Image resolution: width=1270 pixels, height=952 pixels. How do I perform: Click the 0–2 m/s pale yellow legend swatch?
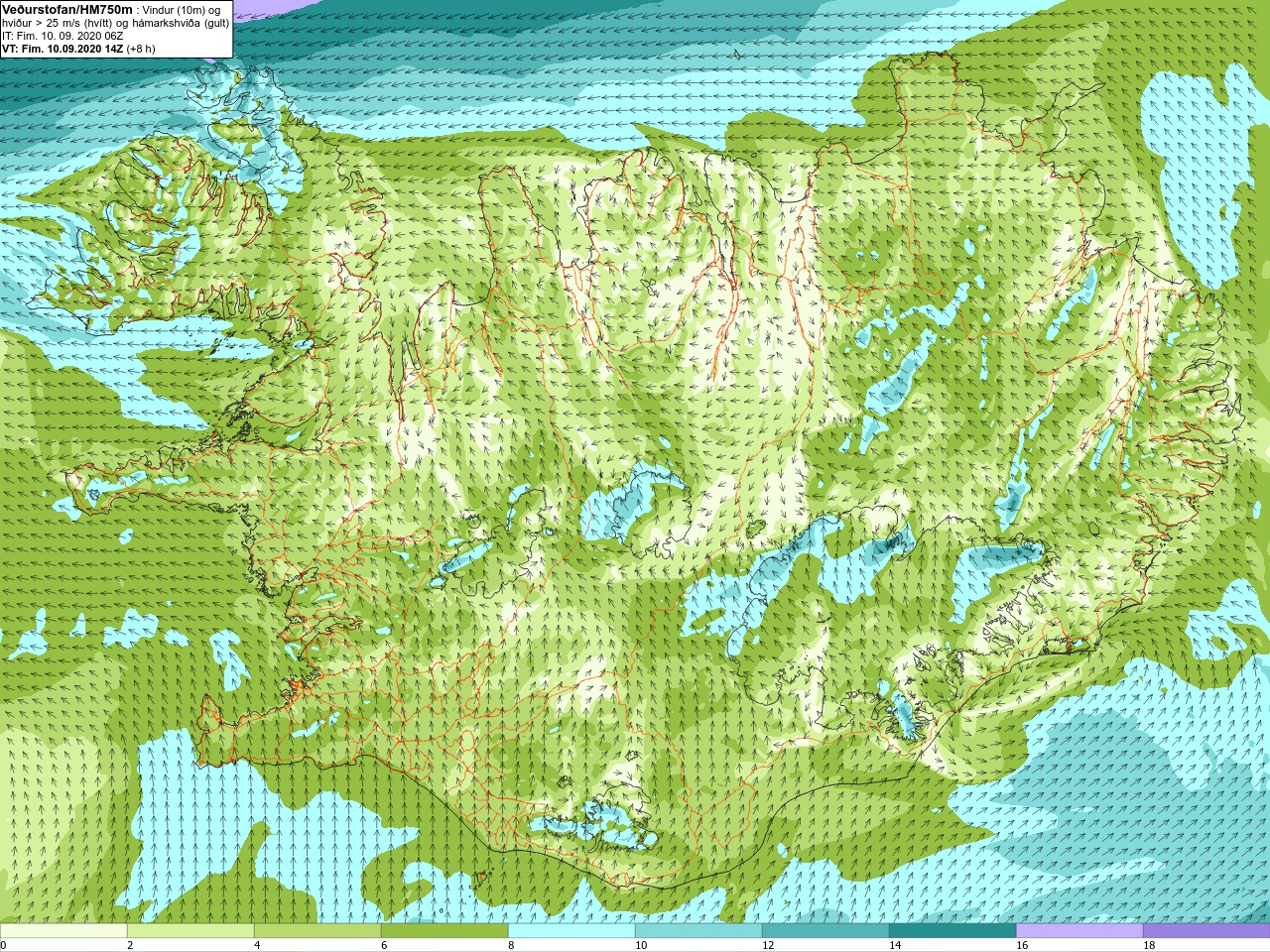pyautogui.click(x=63, y=931)
